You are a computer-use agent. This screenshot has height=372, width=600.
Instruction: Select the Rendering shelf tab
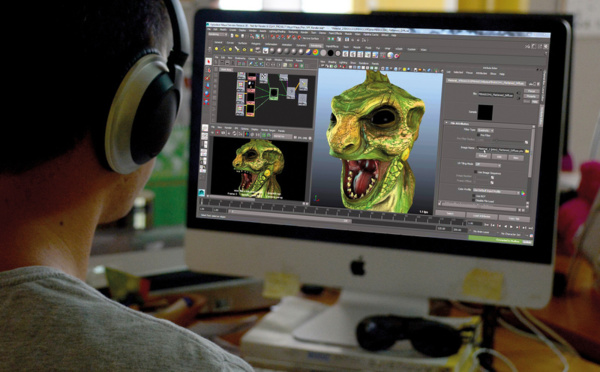pos(316,46)
